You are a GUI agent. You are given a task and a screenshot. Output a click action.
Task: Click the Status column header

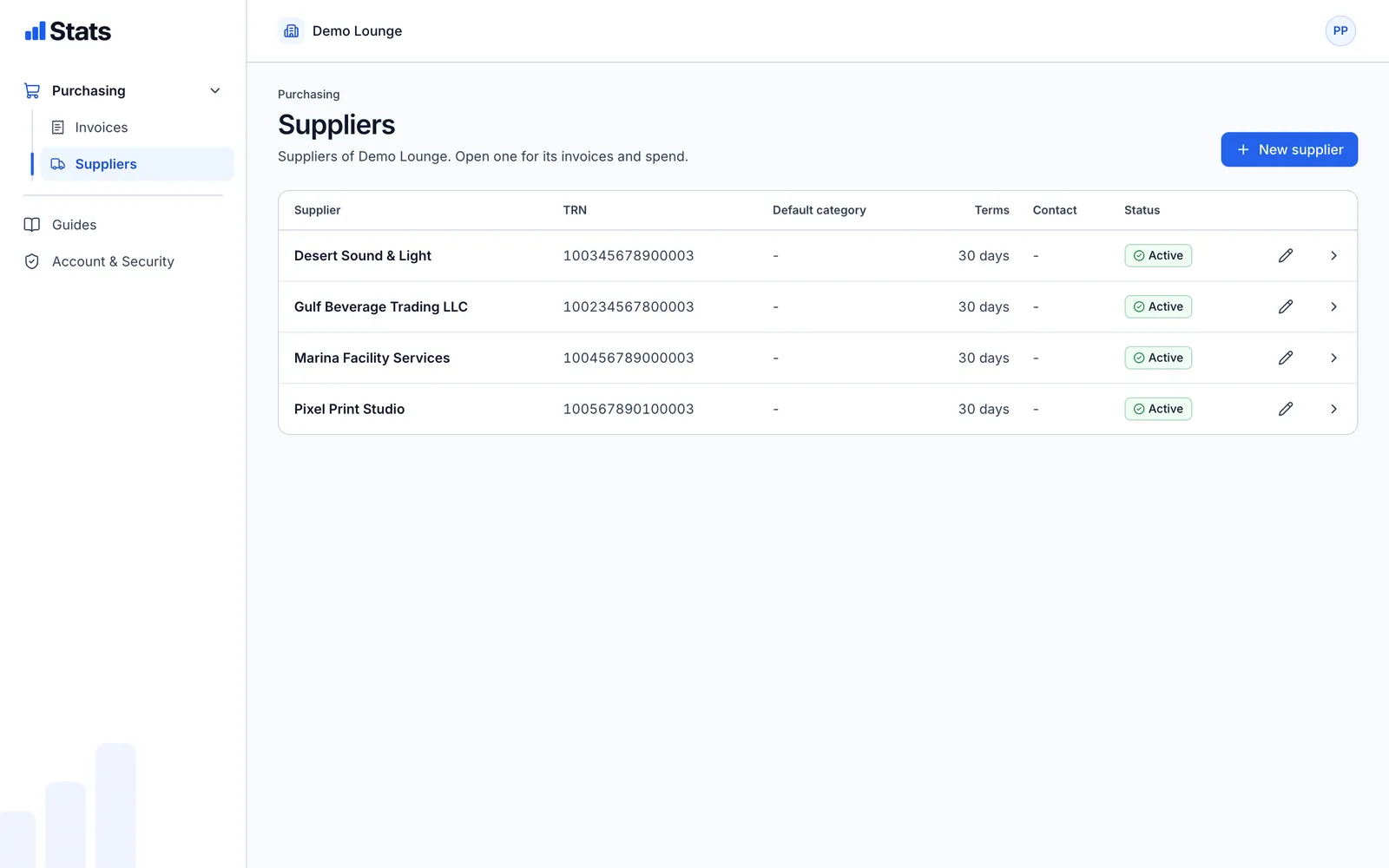coord(1142,210)
